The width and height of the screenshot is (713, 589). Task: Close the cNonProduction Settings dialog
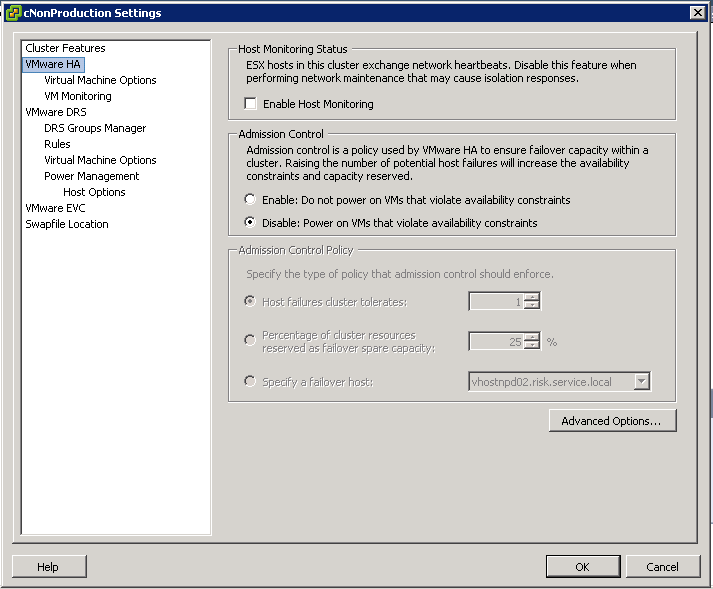coord(698,13)
